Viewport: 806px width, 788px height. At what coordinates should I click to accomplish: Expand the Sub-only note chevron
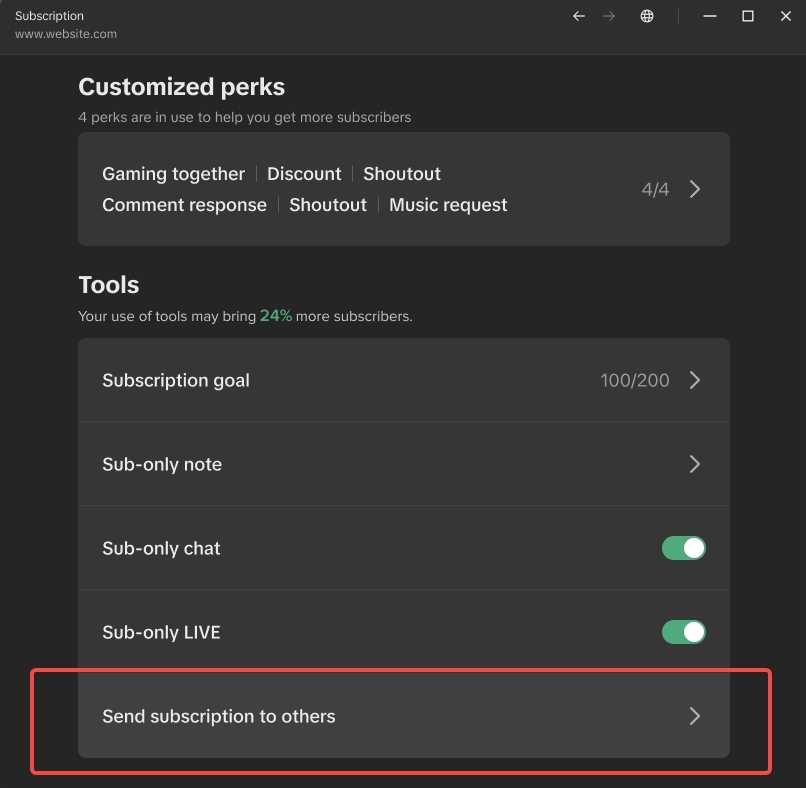[695, 464]
